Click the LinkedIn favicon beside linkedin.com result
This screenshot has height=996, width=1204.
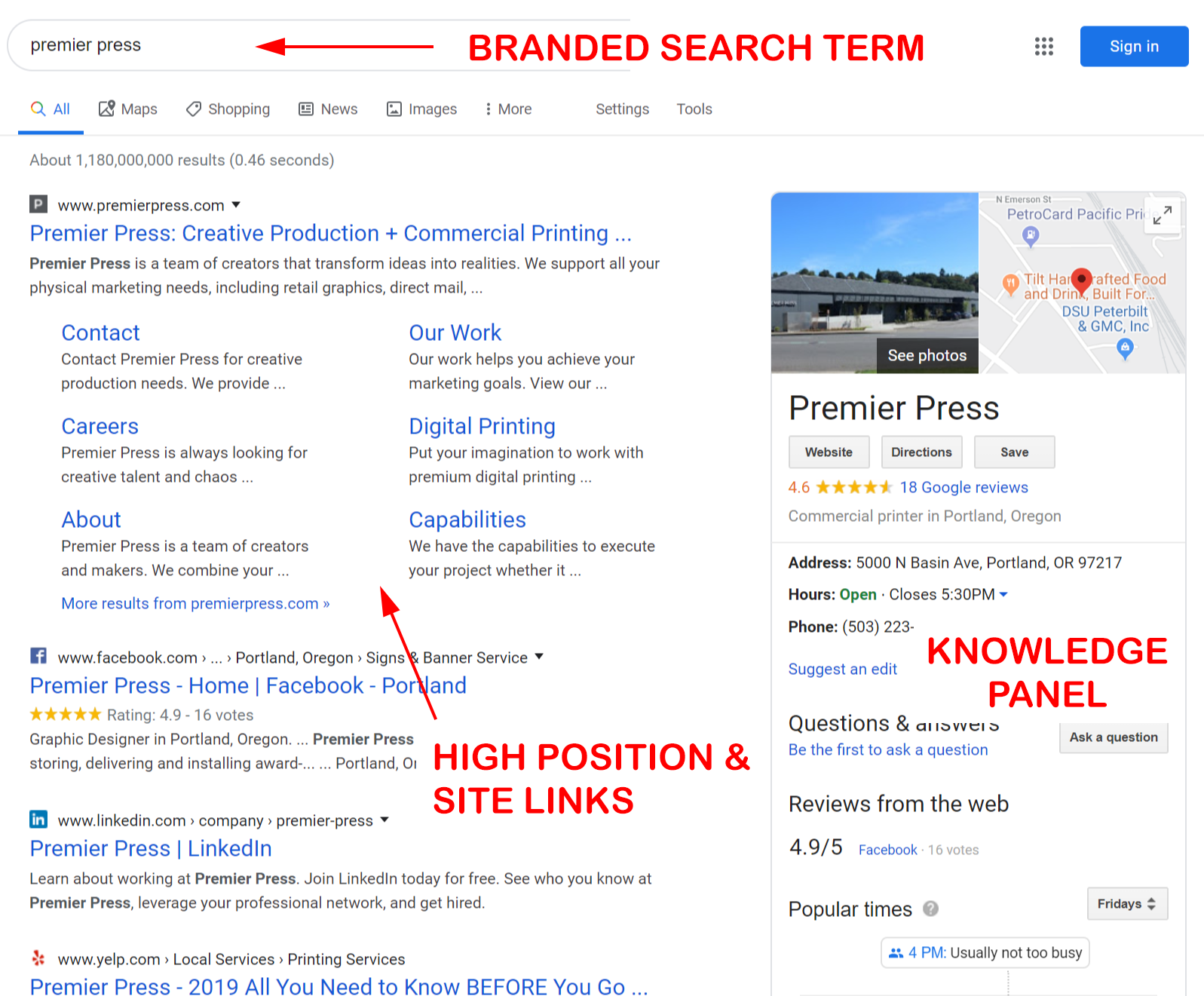(x=38, y=819)
